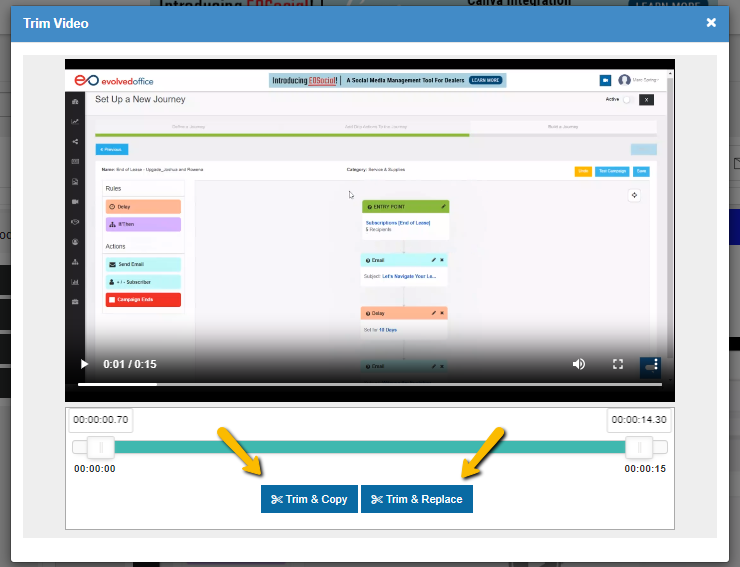Open the Let's Navigate Your Le... subject link

pos(409,276)
